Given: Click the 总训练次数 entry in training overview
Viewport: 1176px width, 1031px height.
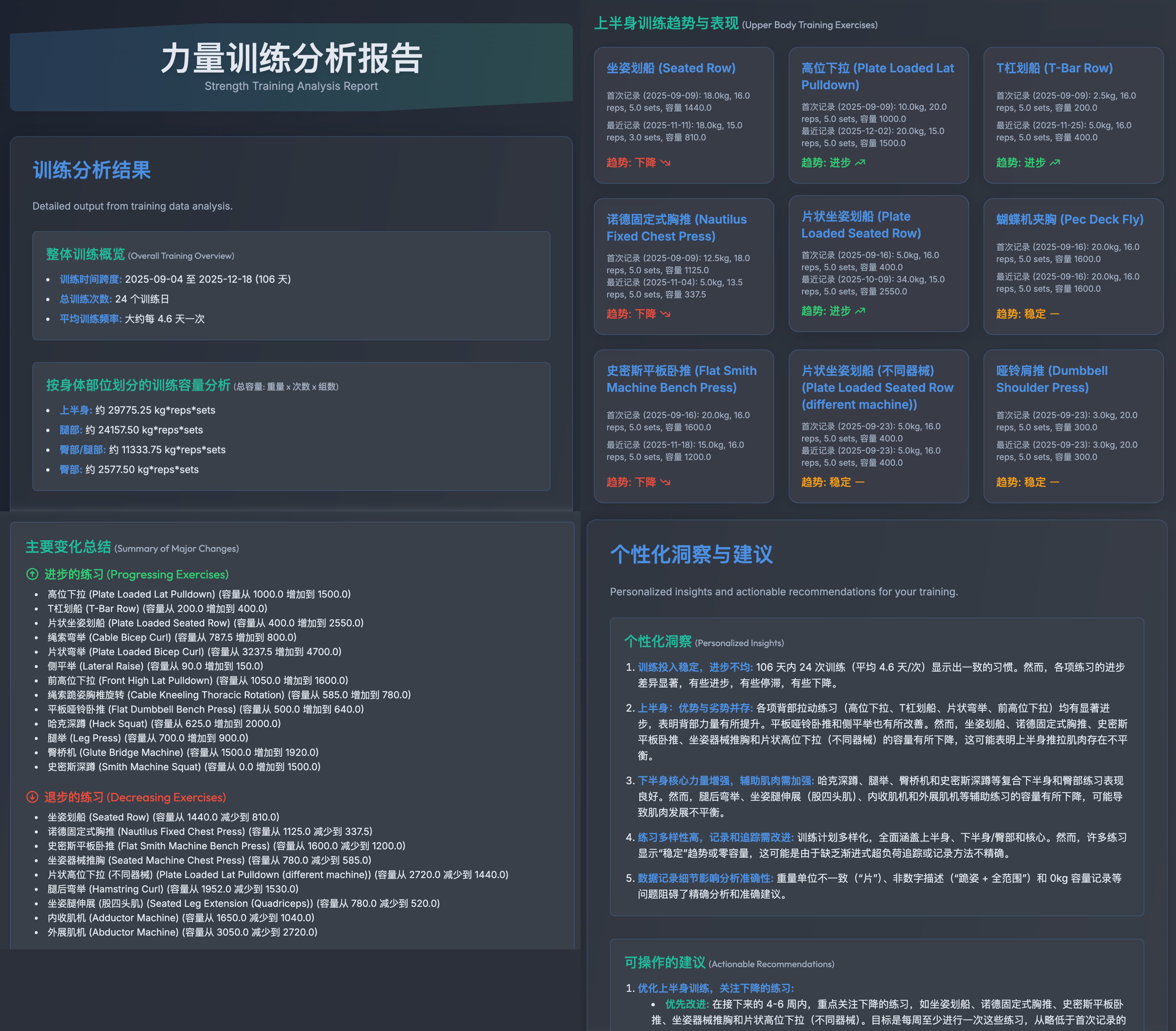Looking at the screenshot, I should tap(114, 299).
